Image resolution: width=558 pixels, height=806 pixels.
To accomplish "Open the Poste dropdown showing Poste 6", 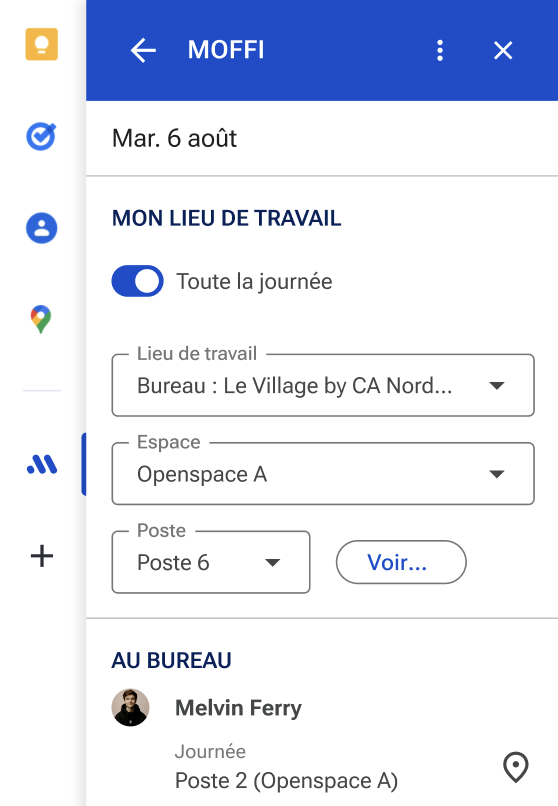I will [x=211, y=562].
